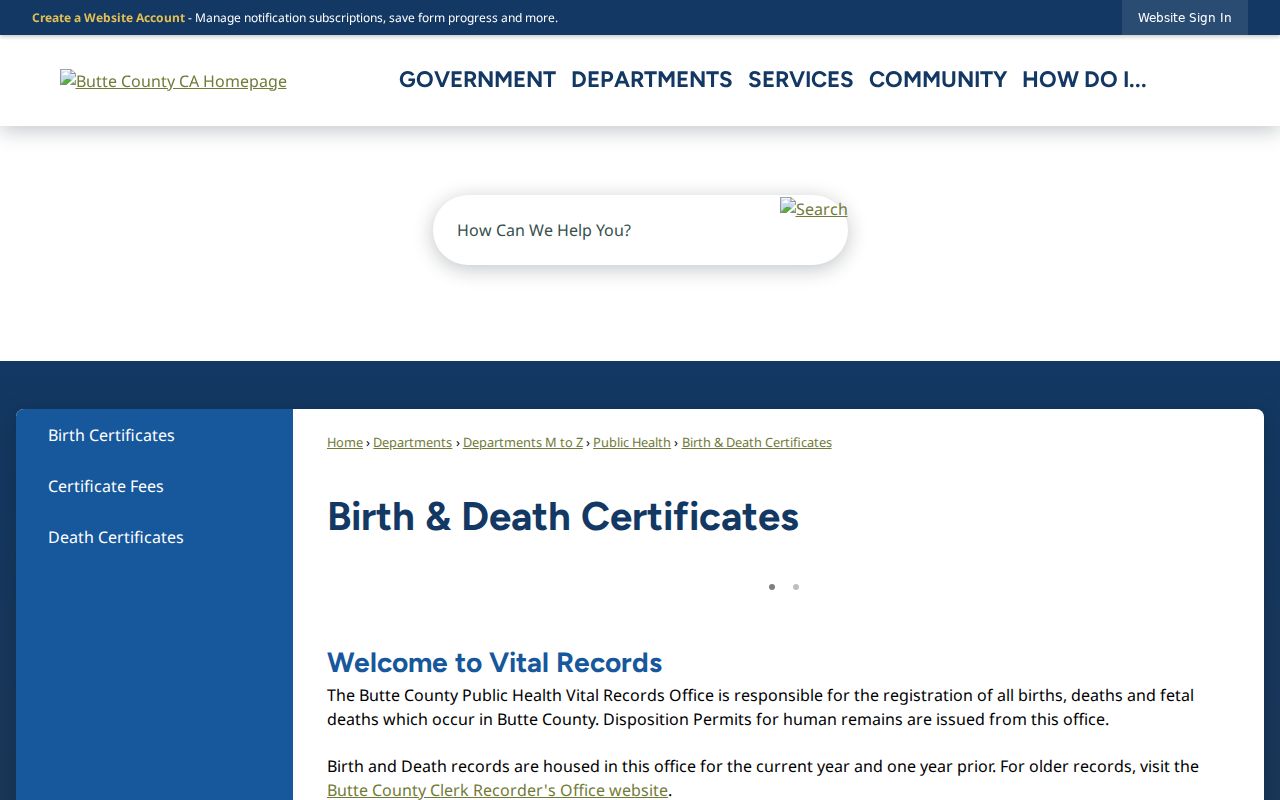The width and height of the screenshot is (1280, 800).
Task: Open the GOVERNMENT menu
Action: pos(477,80)
